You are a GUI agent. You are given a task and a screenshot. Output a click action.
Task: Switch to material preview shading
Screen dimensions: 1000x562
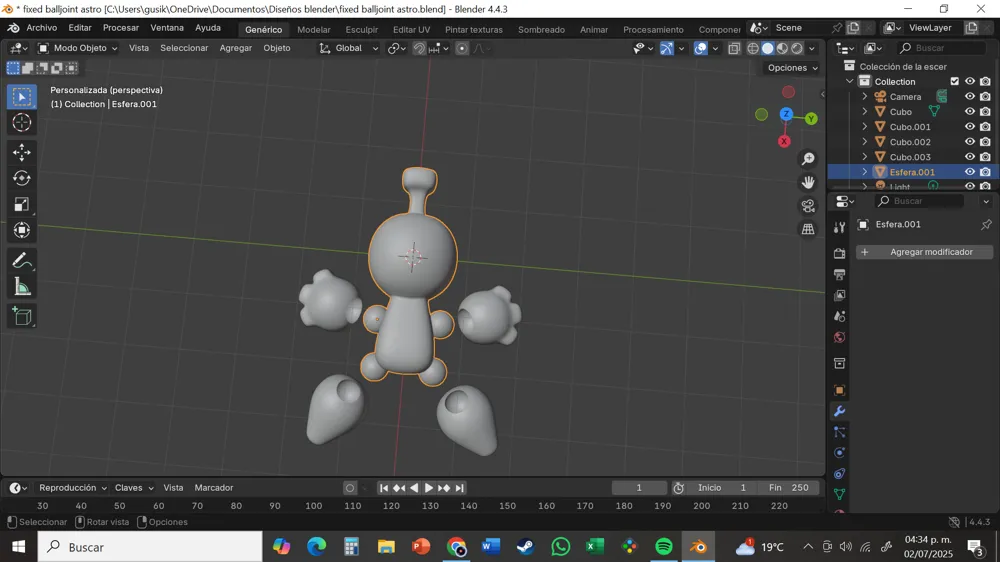[x=783, y=48]
